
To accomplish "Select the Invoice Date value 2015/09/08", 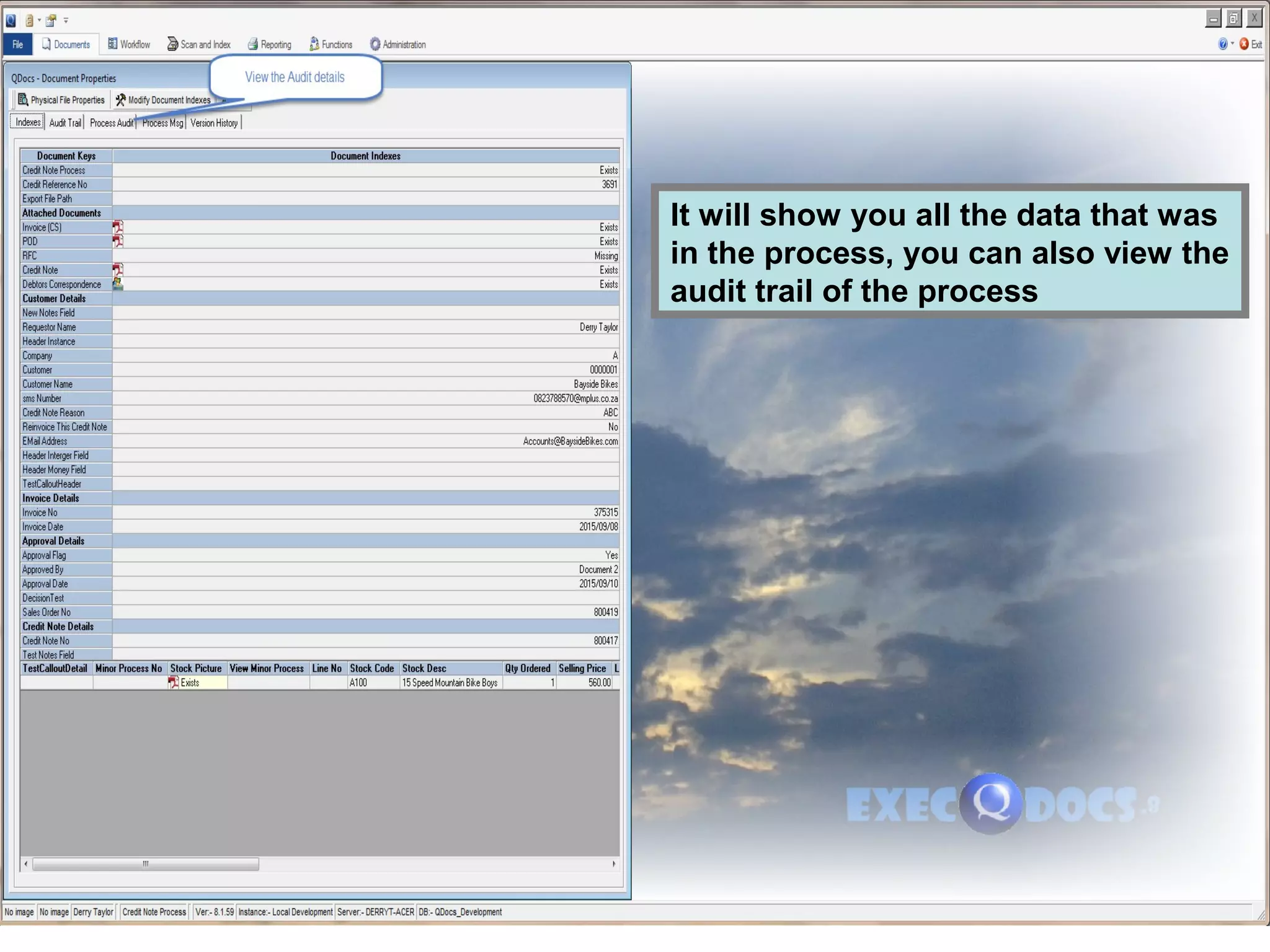I will pyautogui.click(x=599, y=527).
